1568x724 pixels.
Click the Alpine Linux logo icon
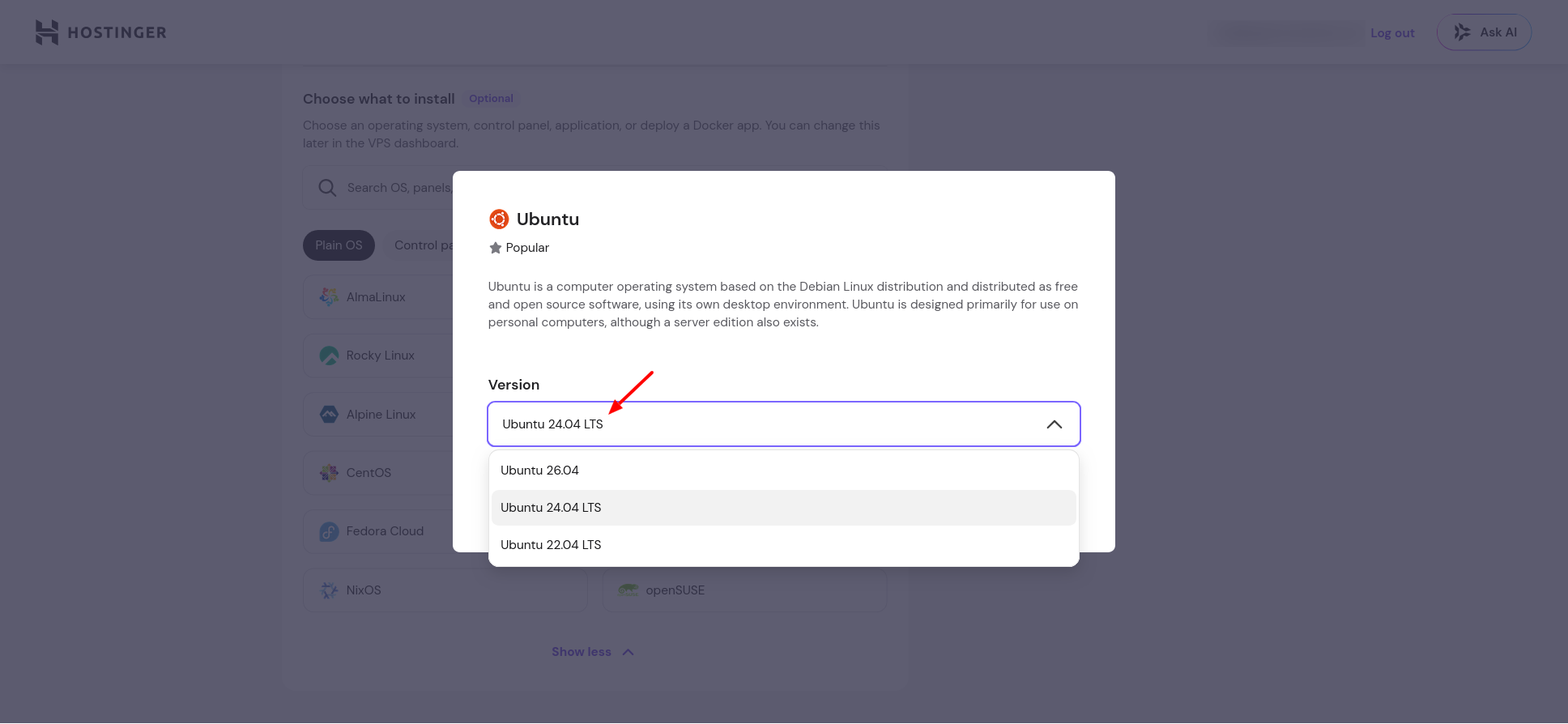(x=329, y=415)
